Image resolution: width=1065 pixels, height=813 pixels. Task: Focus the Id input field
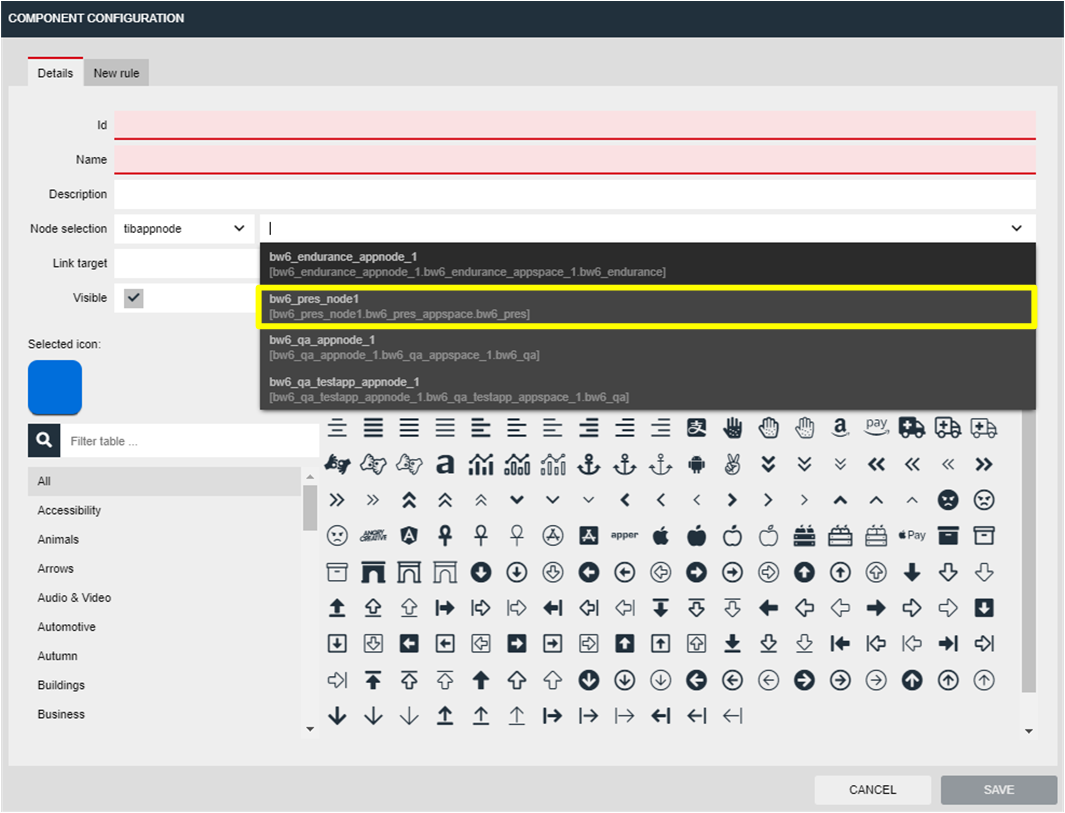click(x=575, y=125)
